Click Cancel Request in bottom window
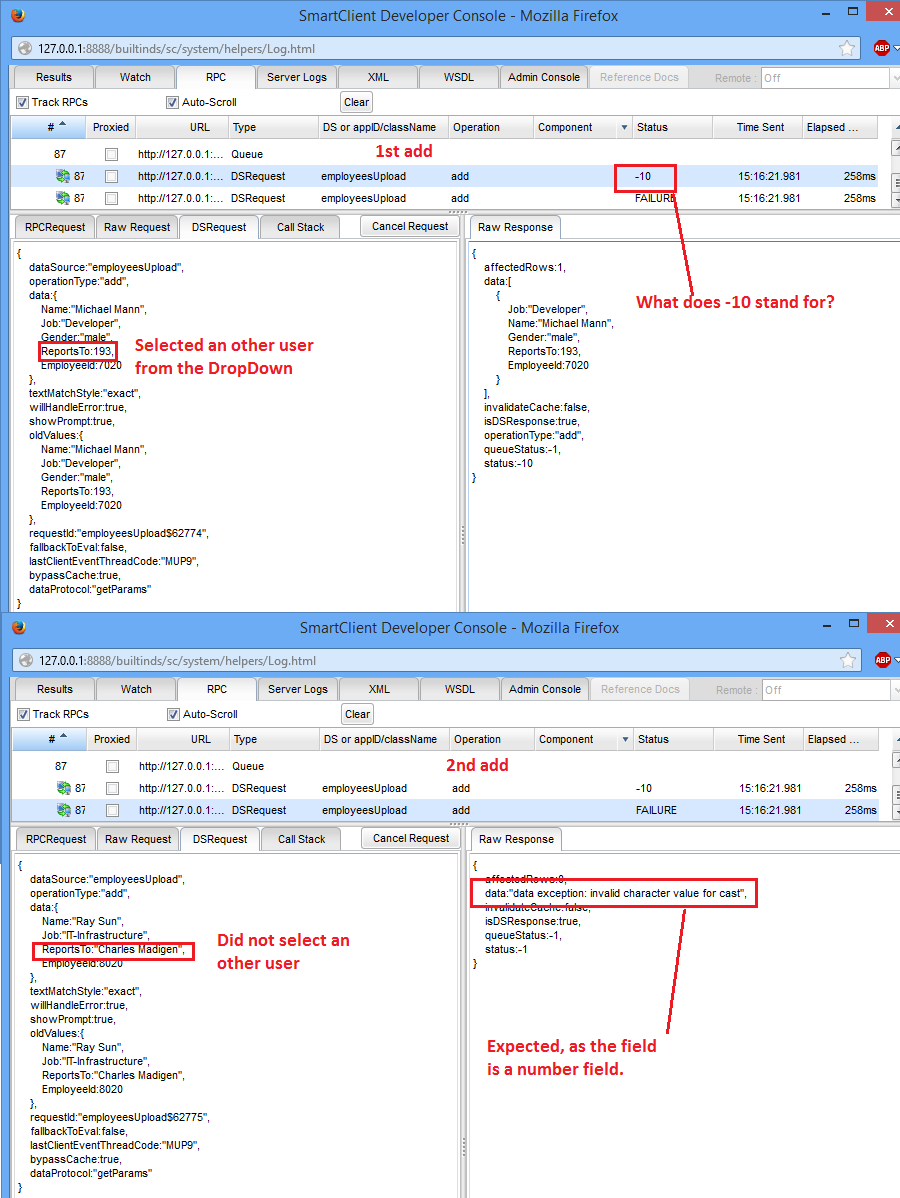The image size is (900, 1198). (411, 838)
